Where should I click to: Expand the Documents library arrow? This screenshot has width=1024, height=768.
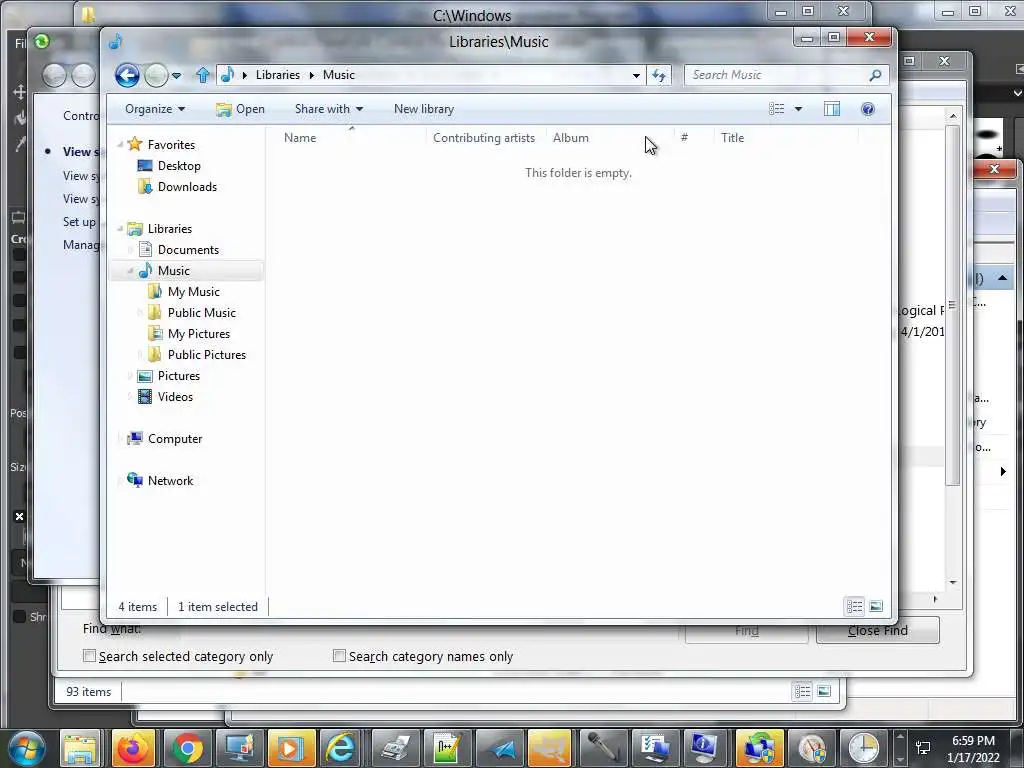[x=130, y=249]
